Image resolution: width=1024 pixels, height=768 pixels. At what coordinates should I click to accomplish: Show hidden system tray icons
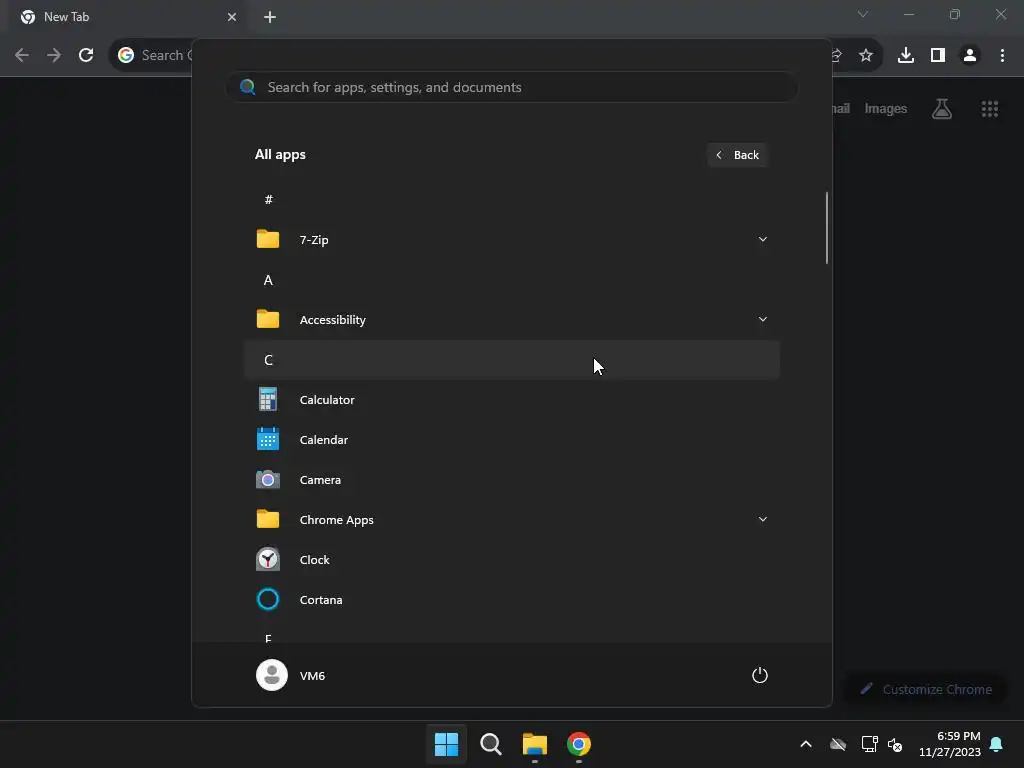tap(806, 744)
